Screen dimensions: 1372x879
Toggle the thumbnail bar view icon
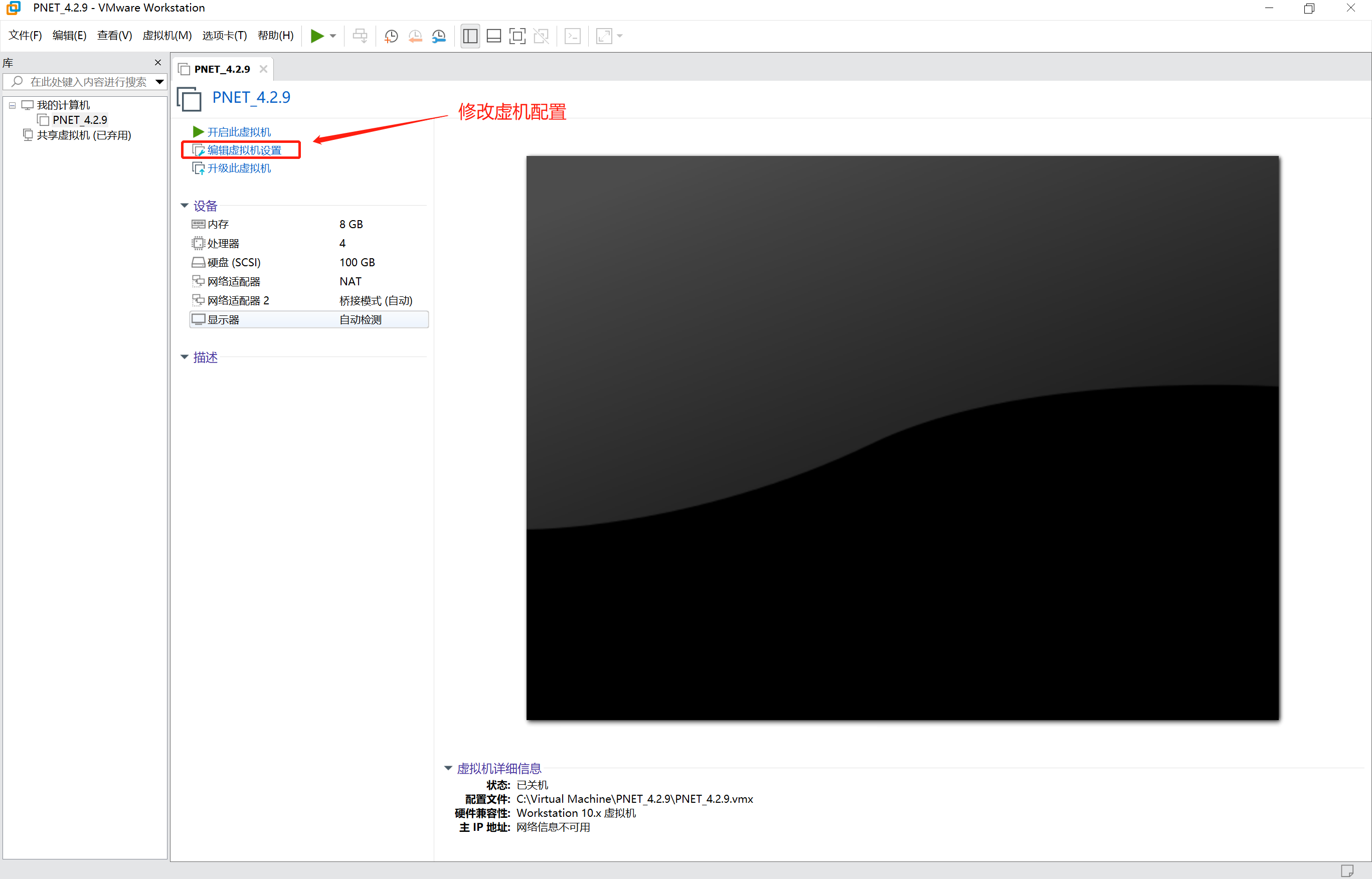tap(493, 36)
